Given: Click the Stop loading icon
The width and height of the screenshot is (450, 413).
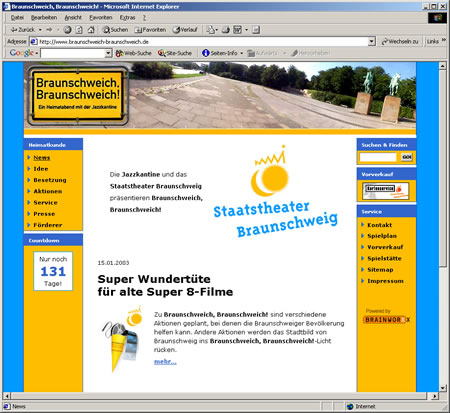Looking at the screenshot, I should pos(68,30).
